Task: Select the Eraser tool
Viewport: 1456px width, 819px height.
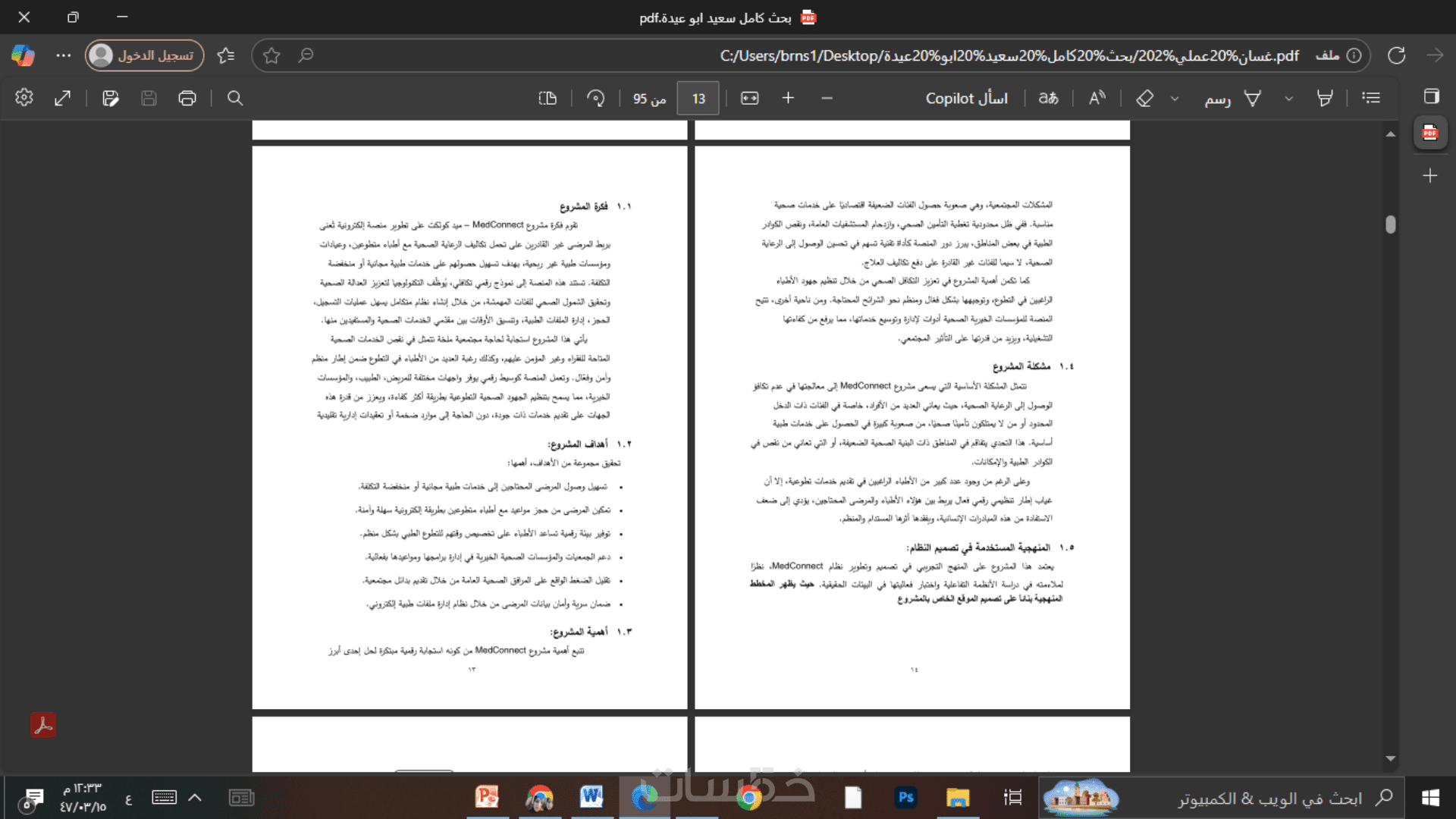Action: pyautogui.click(x=1144, y=98)
